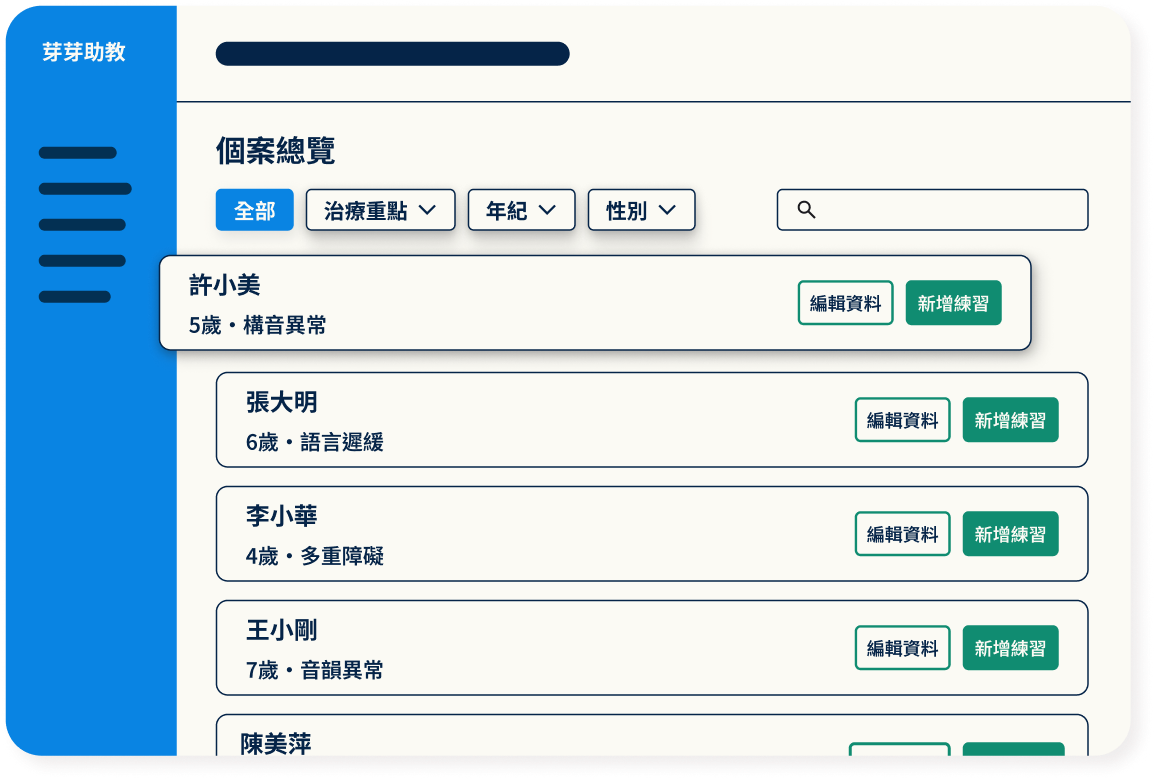Open the 許小美 case card
The image size is (1155, 780).
480,303
